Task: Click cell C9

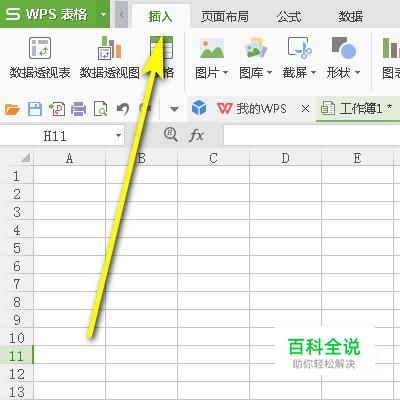Action: tap(213, 319)
